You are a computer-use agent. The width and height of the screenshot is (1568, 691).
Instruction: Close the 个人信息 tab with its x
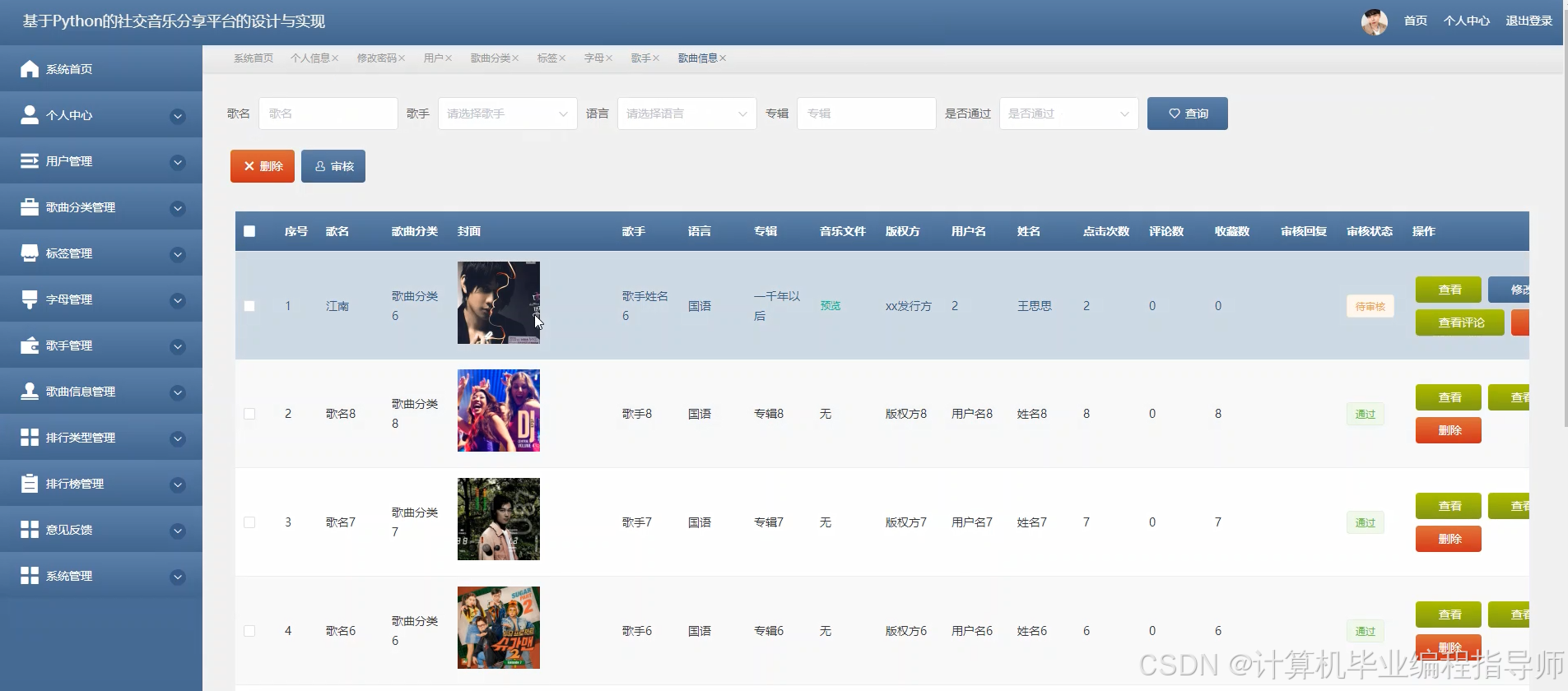click(335, 58)
